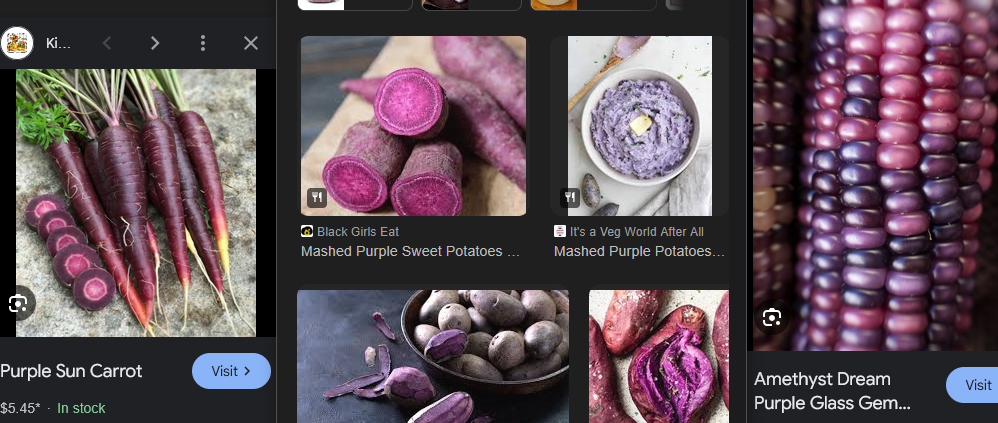Viewport: 998px width, 423px height.
Task: Open the sliced purple sweet potato thumbnail
Action: [x=414, y=126]
